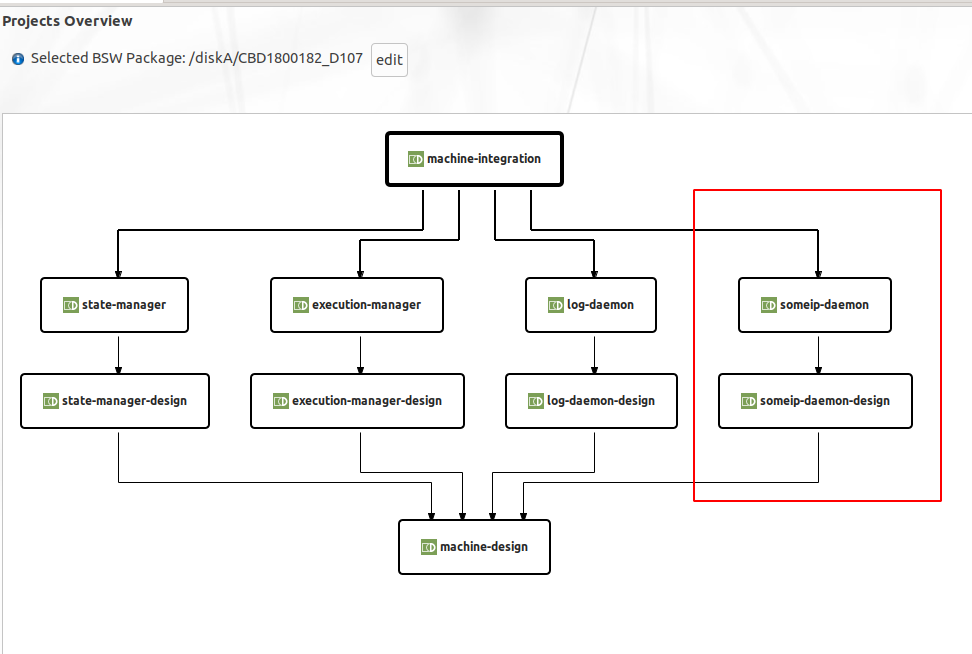Click the edit button for BSW Package

click(x=389, y=60)
